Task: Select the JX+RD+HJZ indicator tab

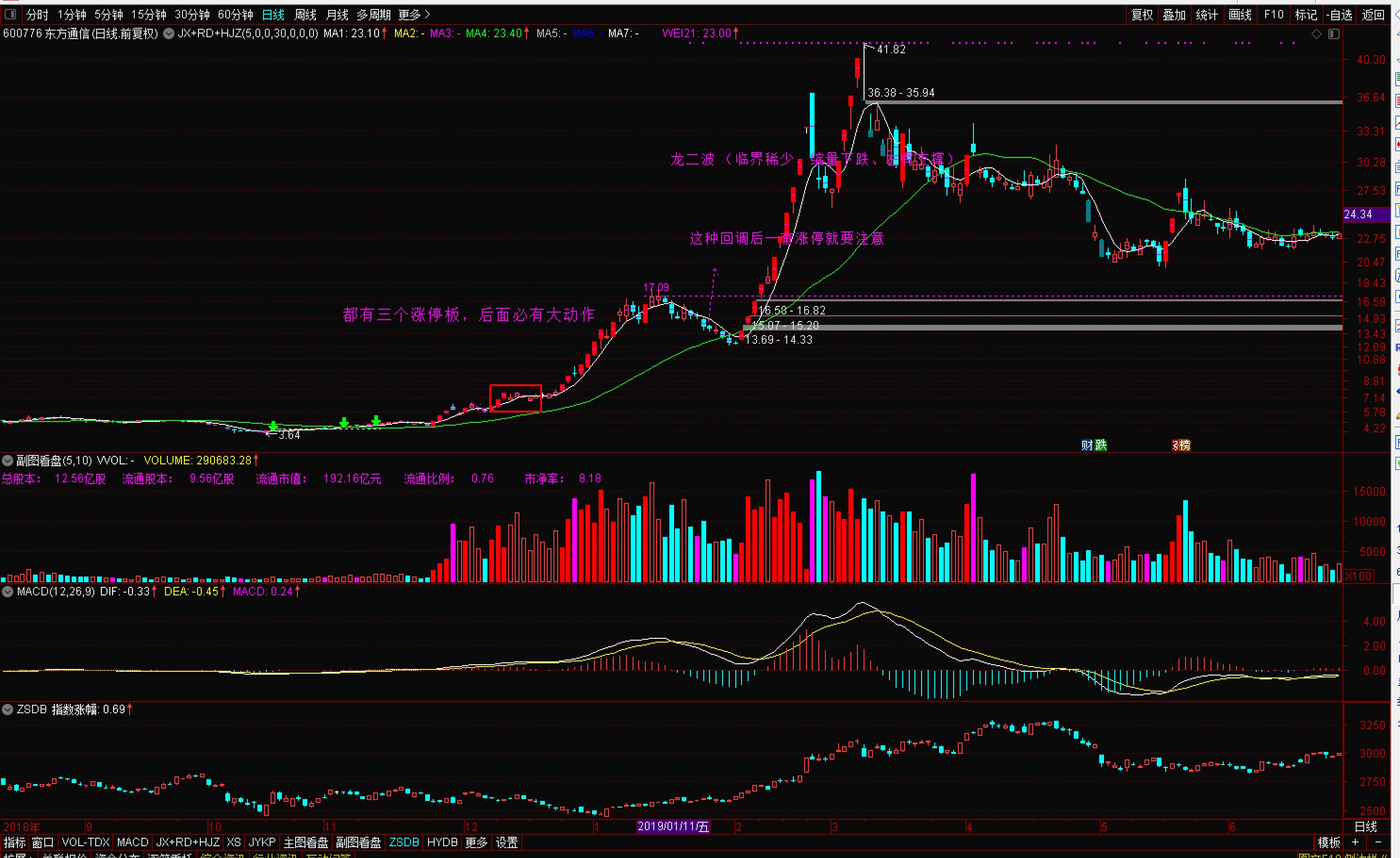Action: [188, 842]
